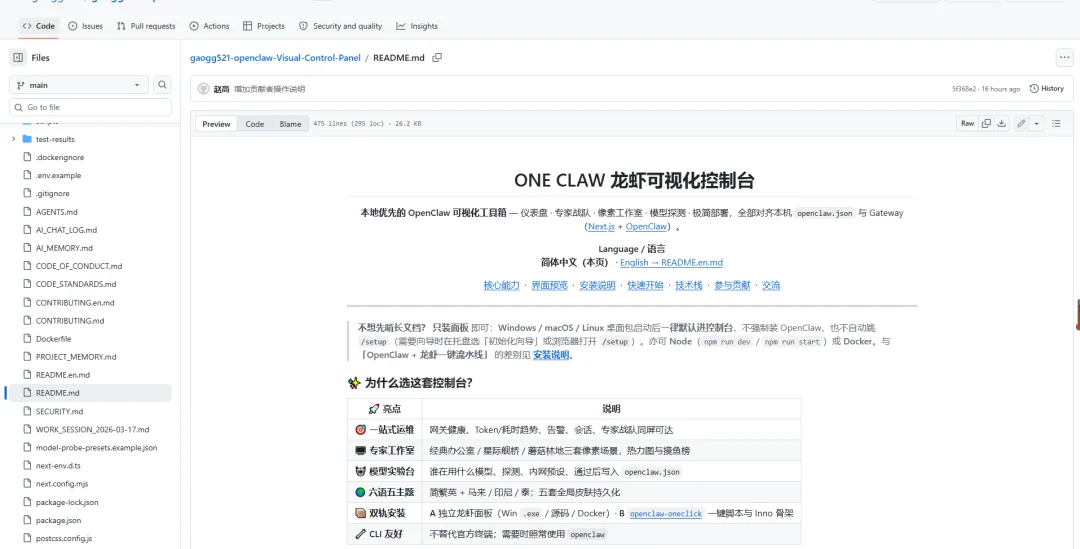Open package.json in the tree
1080x549 pixels.
58,520
